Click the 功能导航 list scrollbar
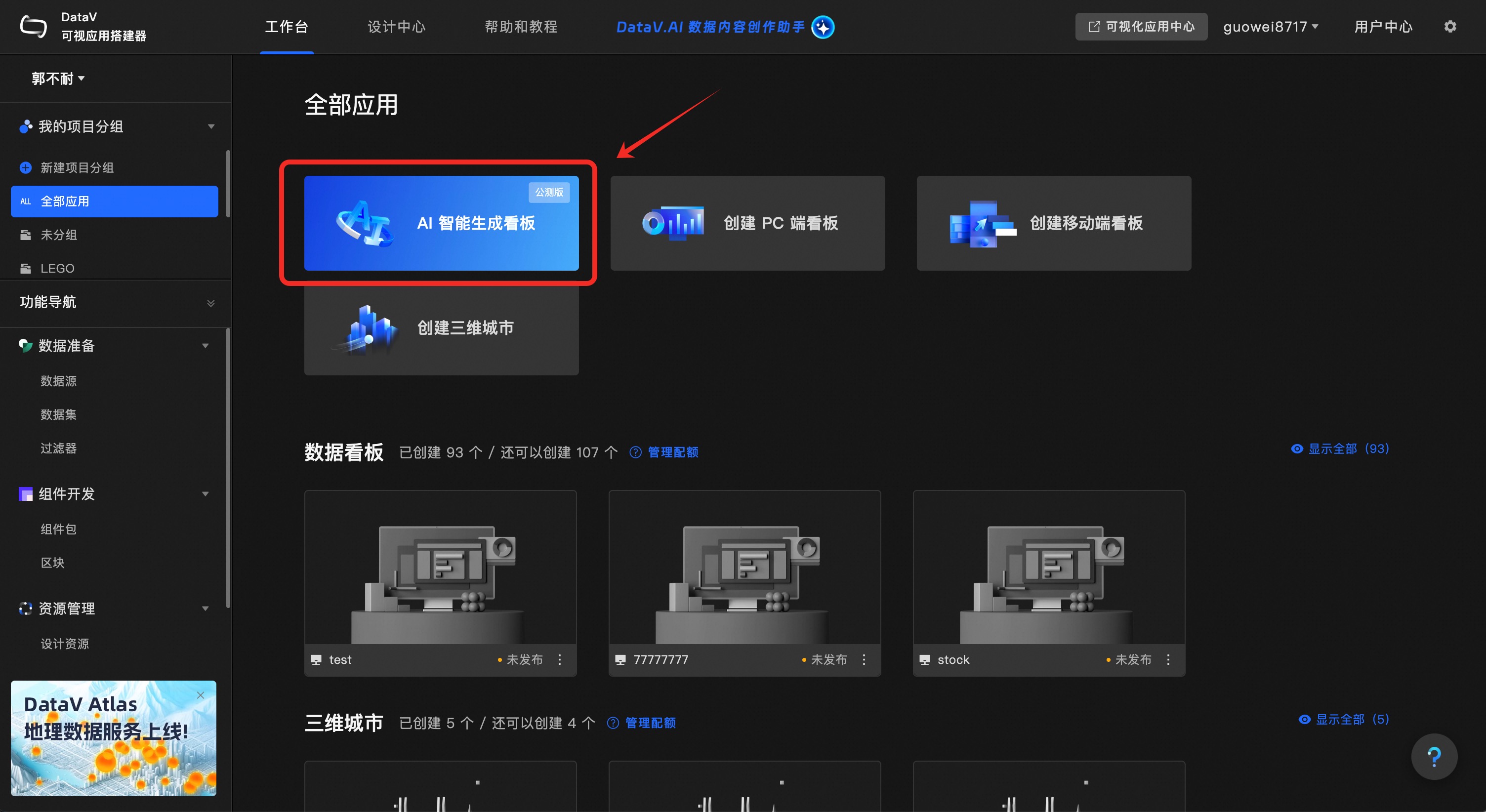This screenshot has height=812, width=1486. [228, 468]
